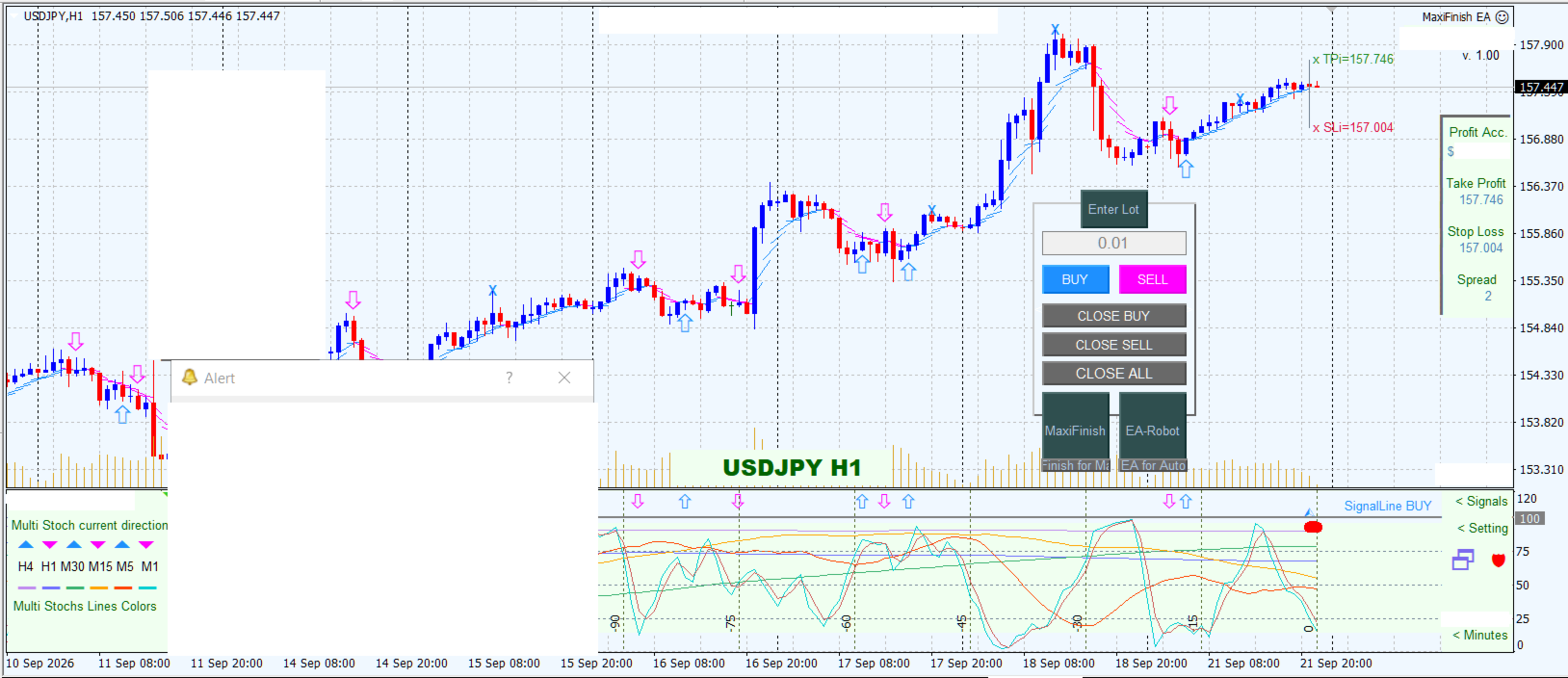Click the CLOSE ALL button
The image size is (1568, 678).
coord(1113,374)
